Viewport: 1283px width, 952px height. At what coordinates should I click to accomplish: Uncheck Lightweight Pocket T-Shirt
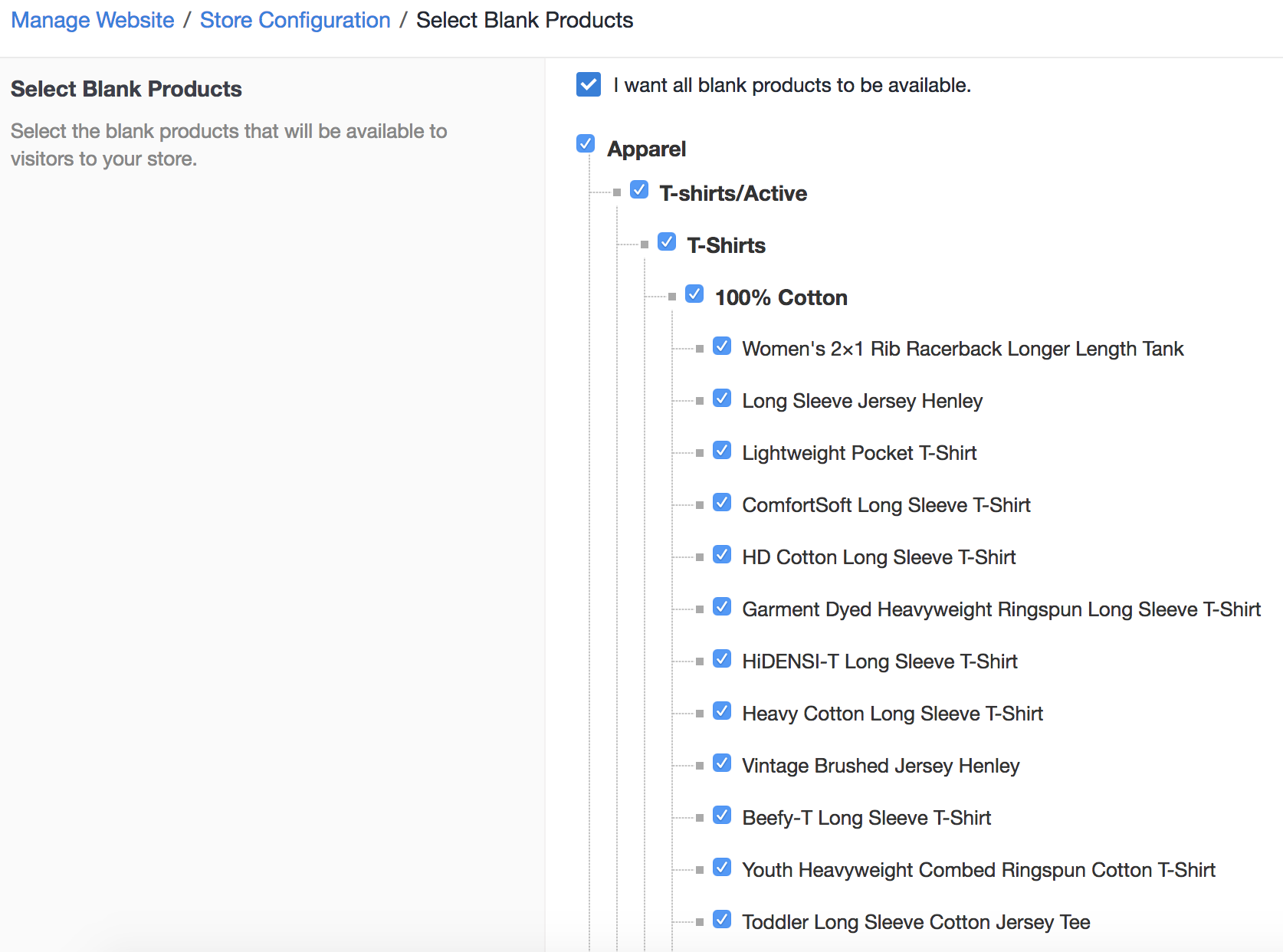coord(722,450)
